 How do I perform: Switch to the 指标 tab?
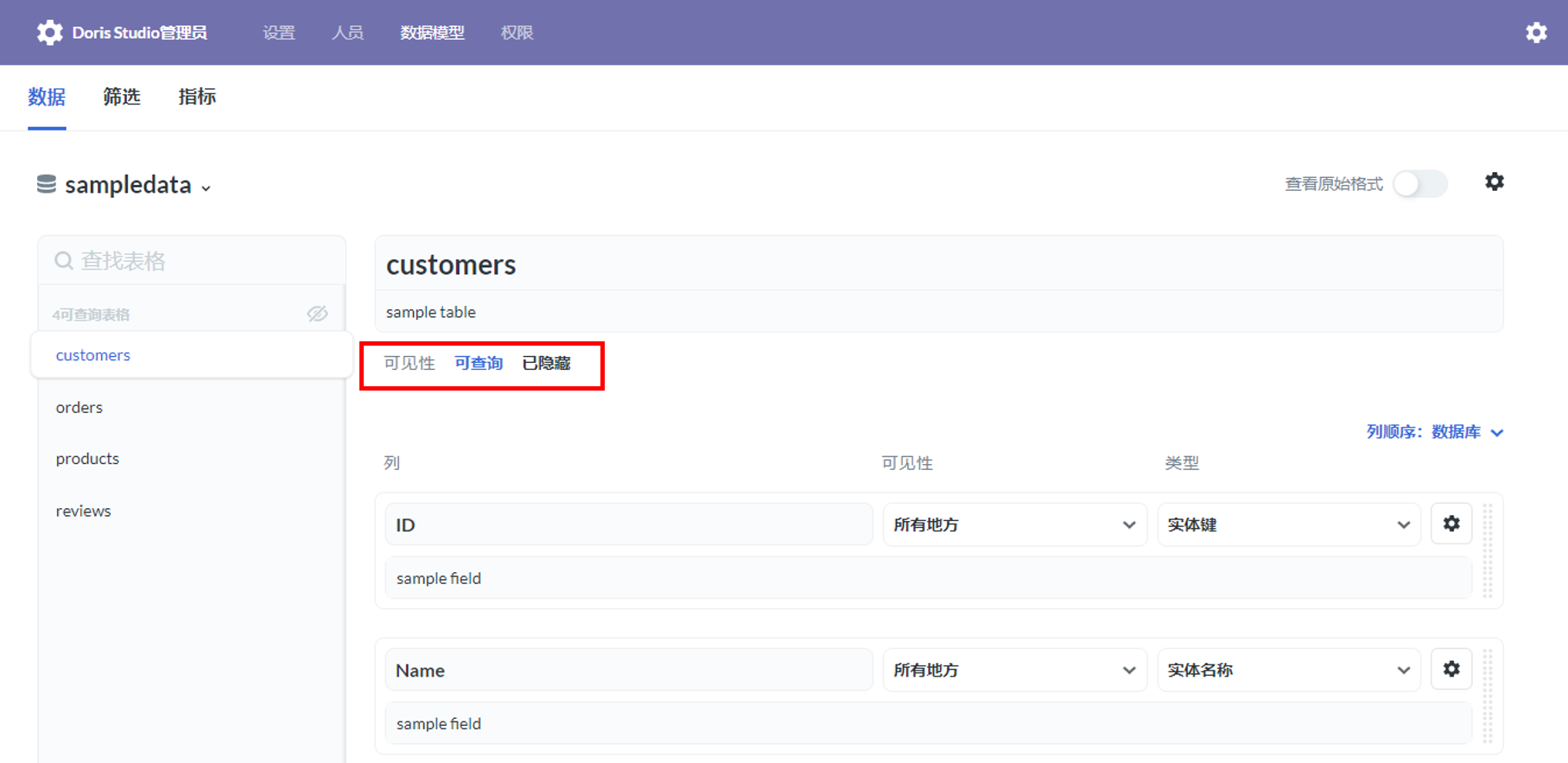[197, 97]
